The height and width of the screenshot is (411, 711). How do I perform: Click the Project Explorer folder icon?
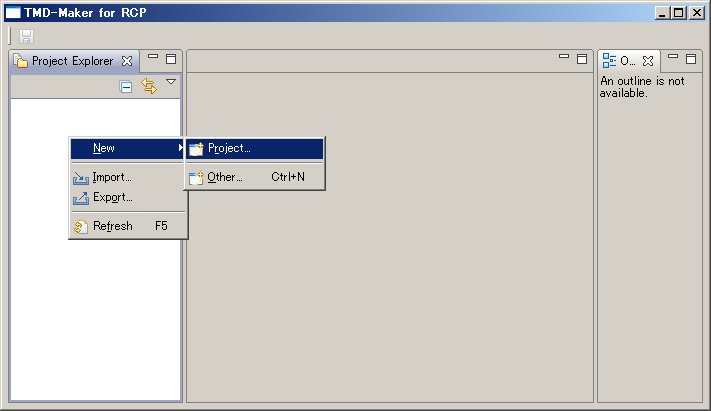20,60
